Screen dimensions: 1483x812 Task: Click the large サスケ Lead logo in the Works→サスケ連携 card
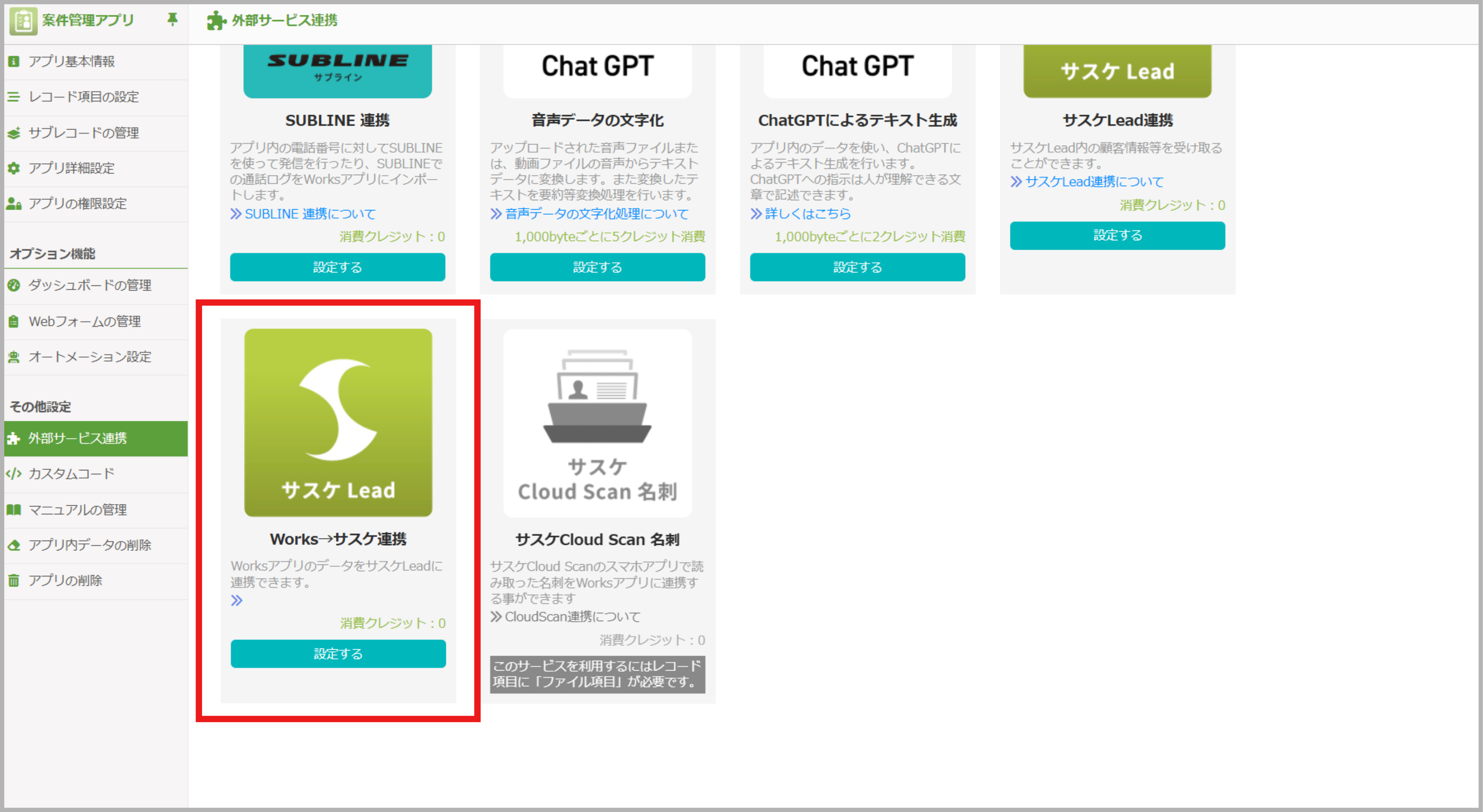(338, 422)
